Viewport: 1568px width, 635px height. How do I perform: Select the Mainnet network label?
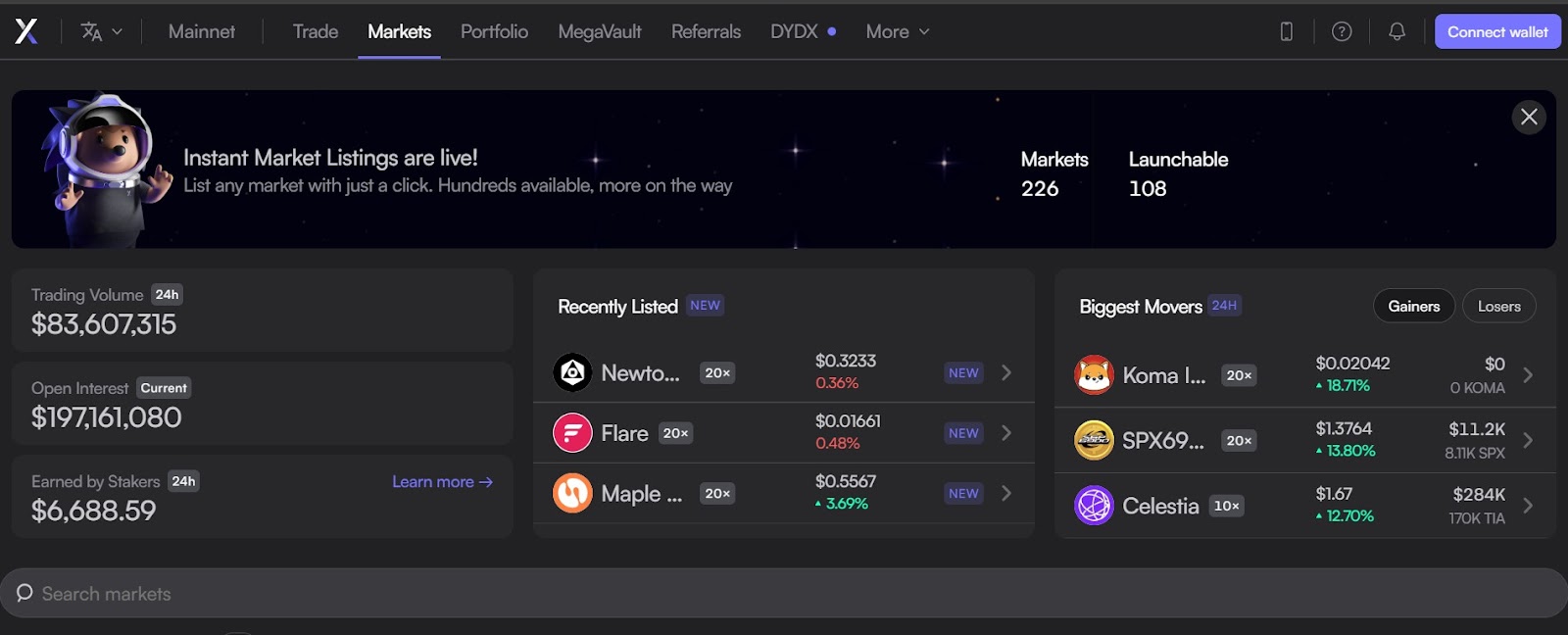[202, 31]
